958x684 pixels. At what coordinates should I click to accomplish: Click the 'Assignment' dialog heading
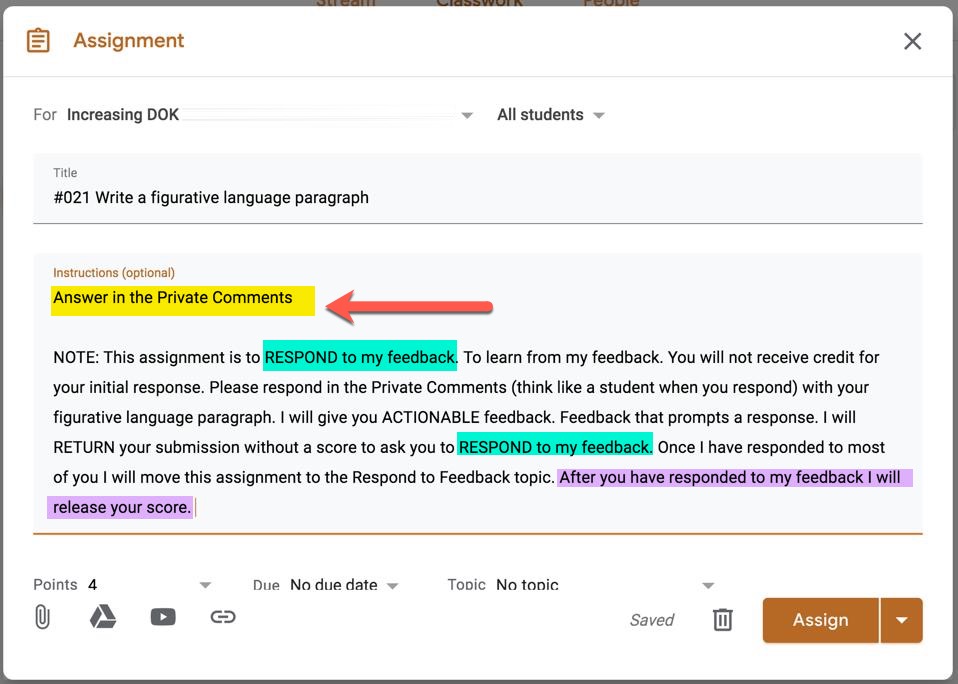128,40
